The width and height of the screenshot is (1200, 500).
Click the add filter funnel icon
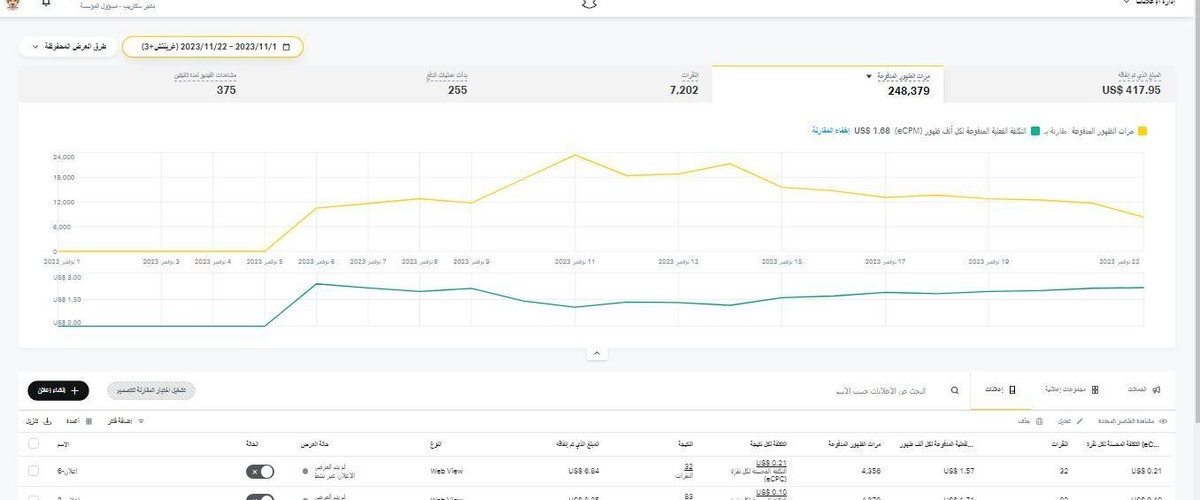pyautogui.click(x=141, y=422)
